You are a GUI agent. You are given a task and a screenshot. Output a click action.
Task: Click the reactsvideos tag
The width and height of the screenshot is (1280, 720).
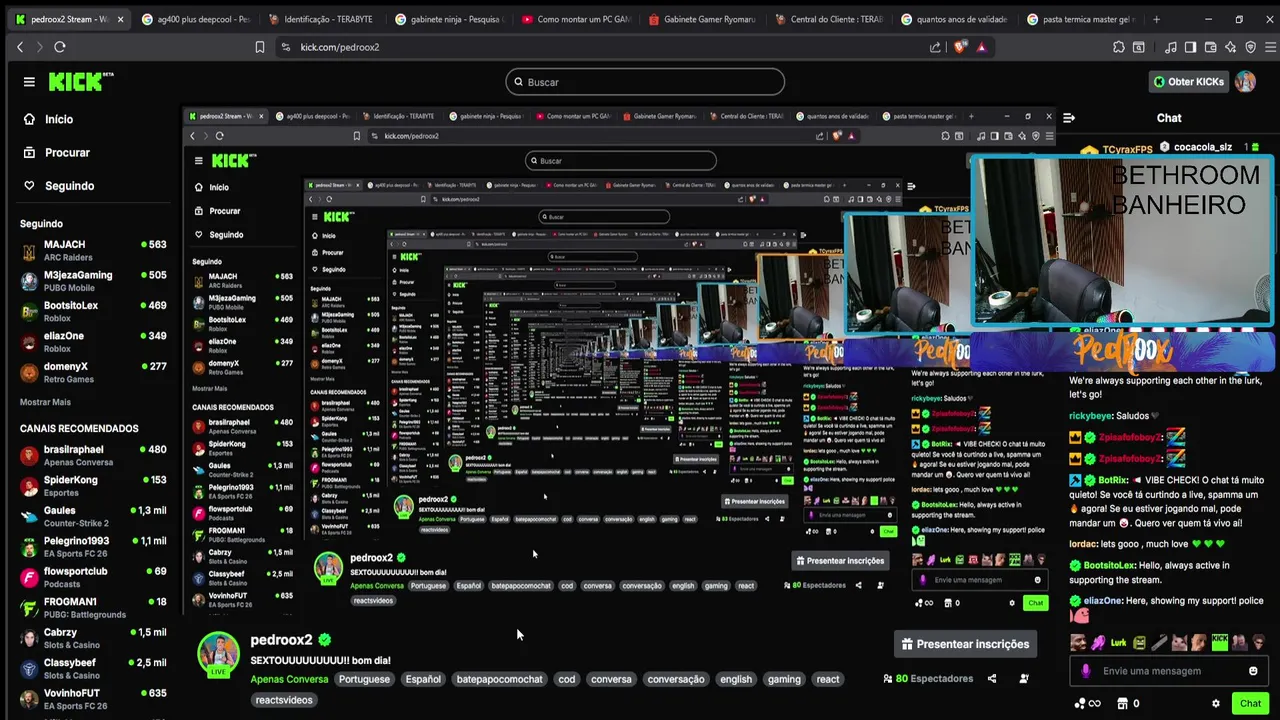(x=284, y=700)
